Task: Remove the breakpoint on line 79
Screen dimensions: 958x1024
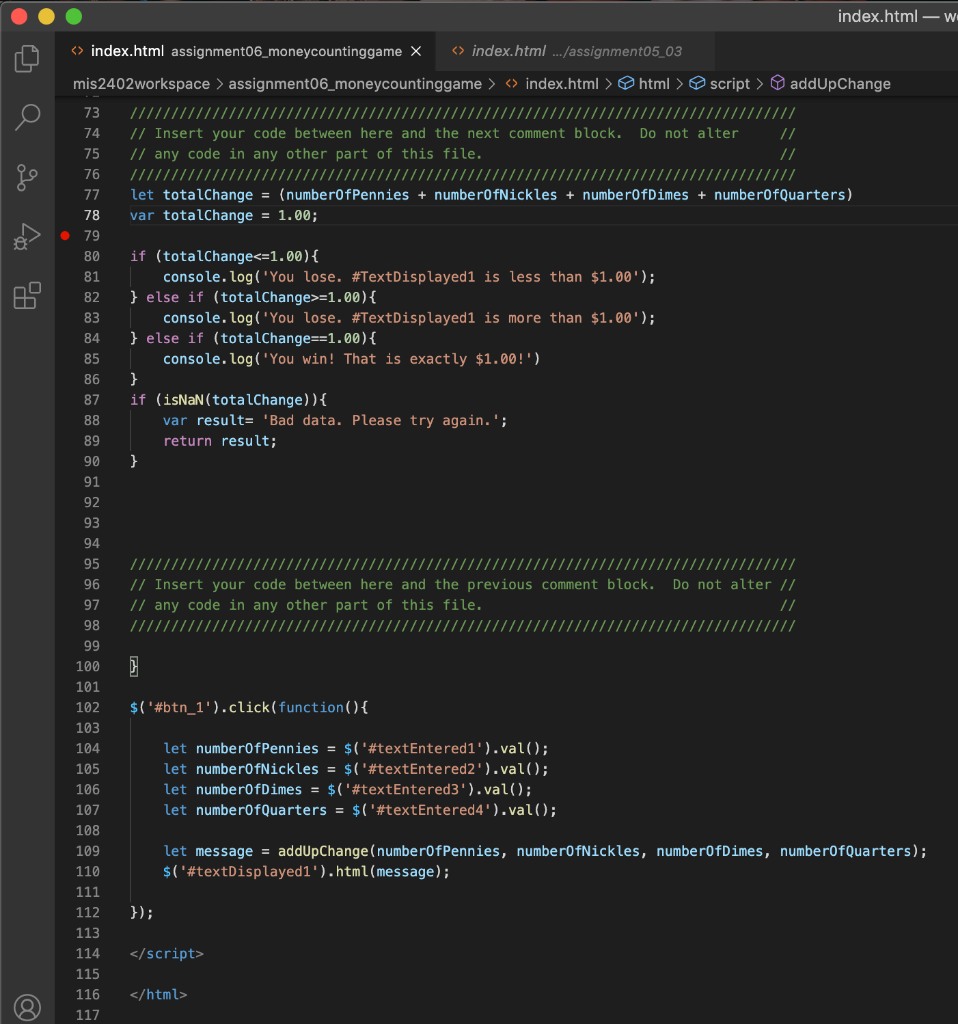Action: (x=65, y=236)
